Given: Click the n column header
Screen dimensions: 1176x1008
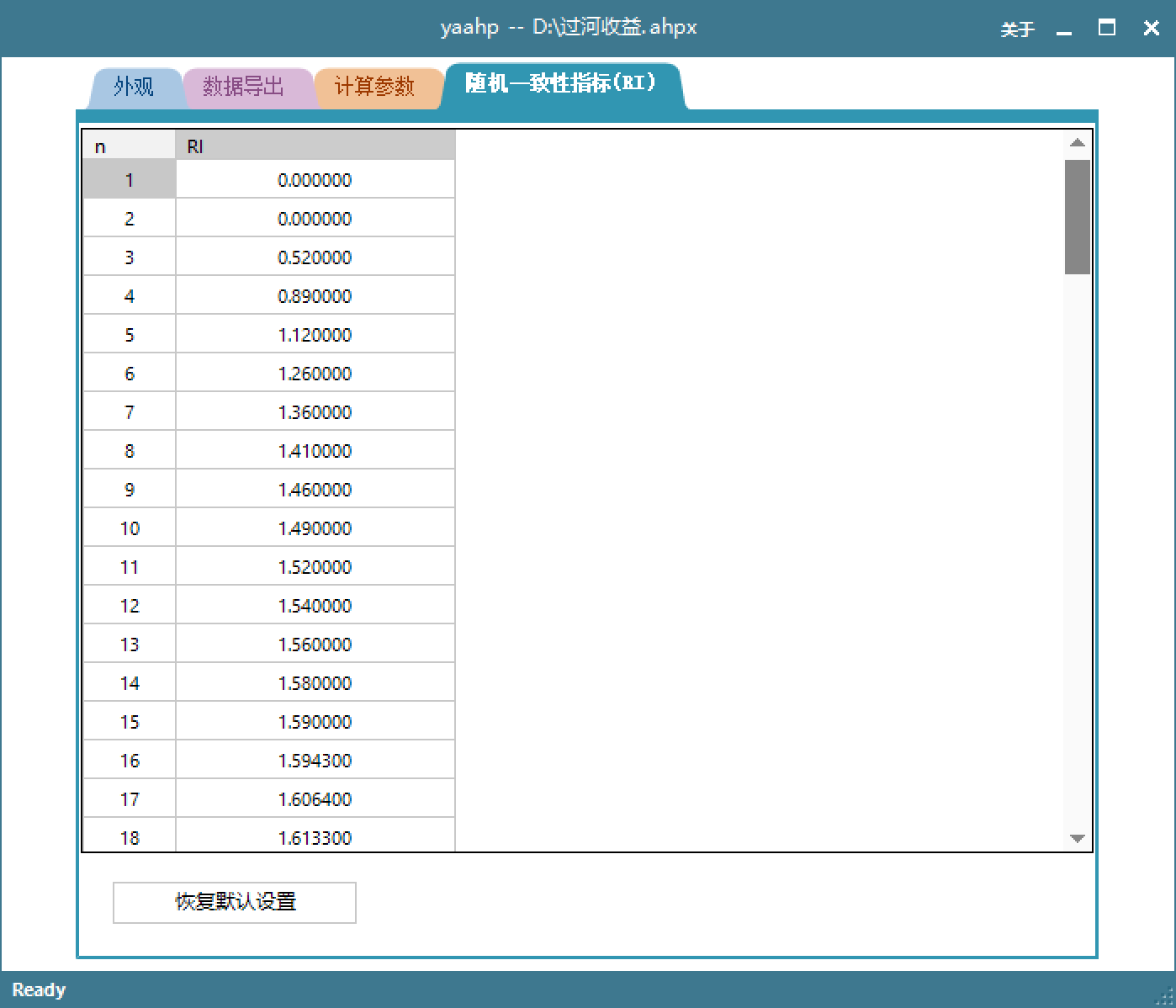Looking at the screenshot, I should (129, 146).
